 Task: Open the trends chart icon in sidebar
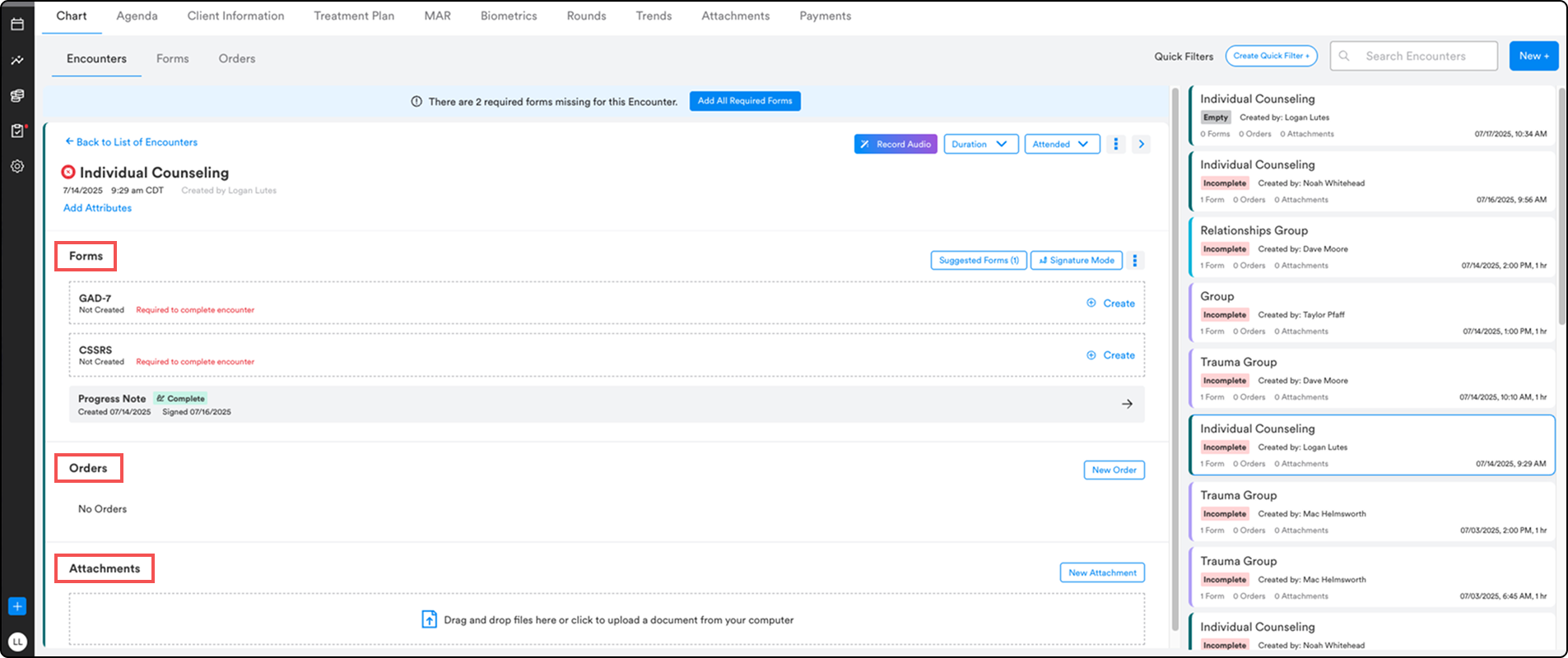[x=17, y=60]
